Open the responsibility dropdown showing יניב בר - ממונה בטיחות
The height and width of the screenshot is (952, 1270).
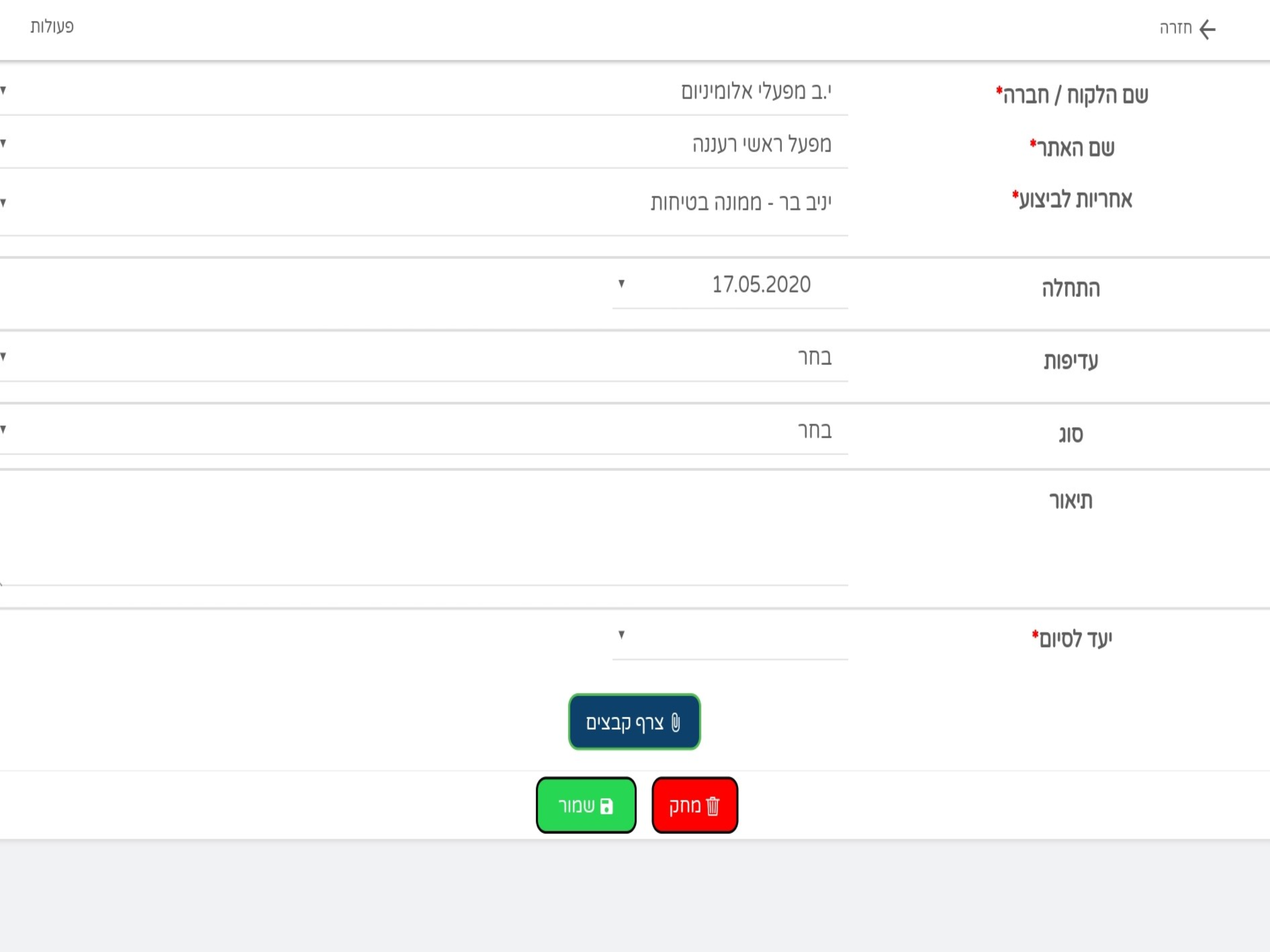423,203
